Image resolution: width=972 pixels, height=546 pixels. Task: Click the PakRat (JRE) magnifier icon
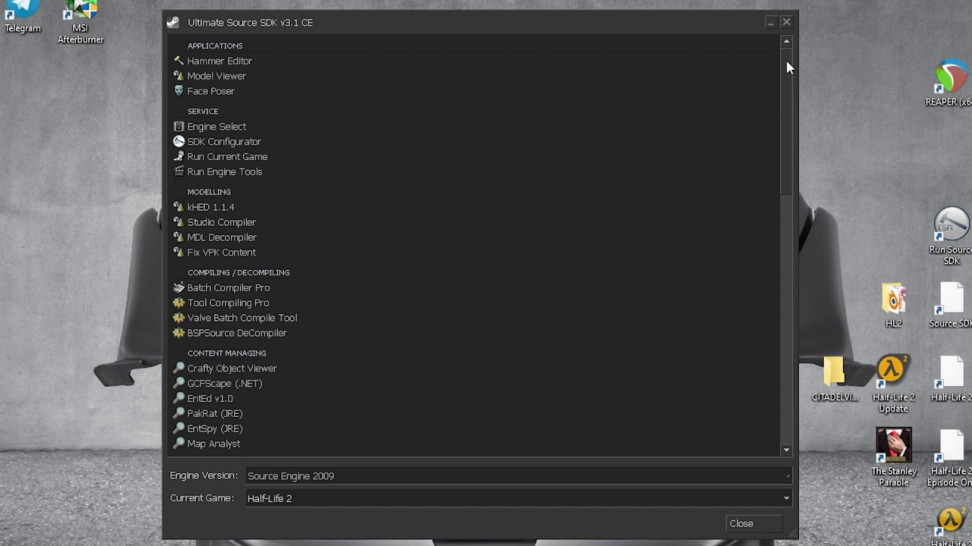(179, 413)
